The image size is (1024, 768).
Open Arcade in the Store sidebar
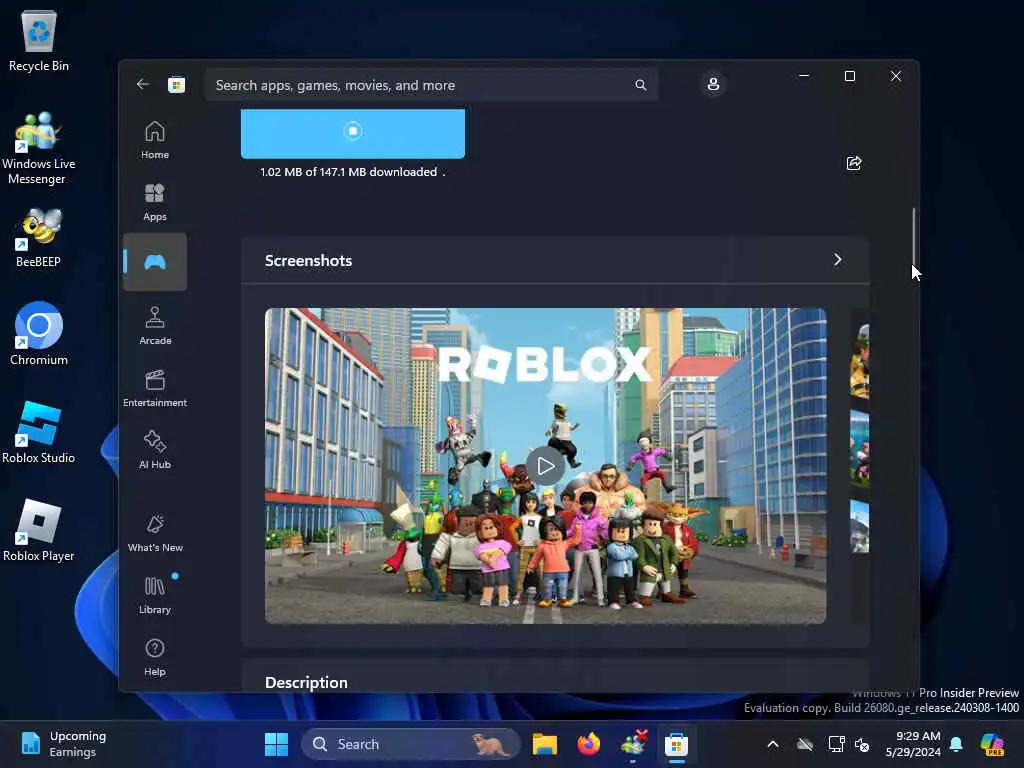pyautogui.click(x=155, y=326)
